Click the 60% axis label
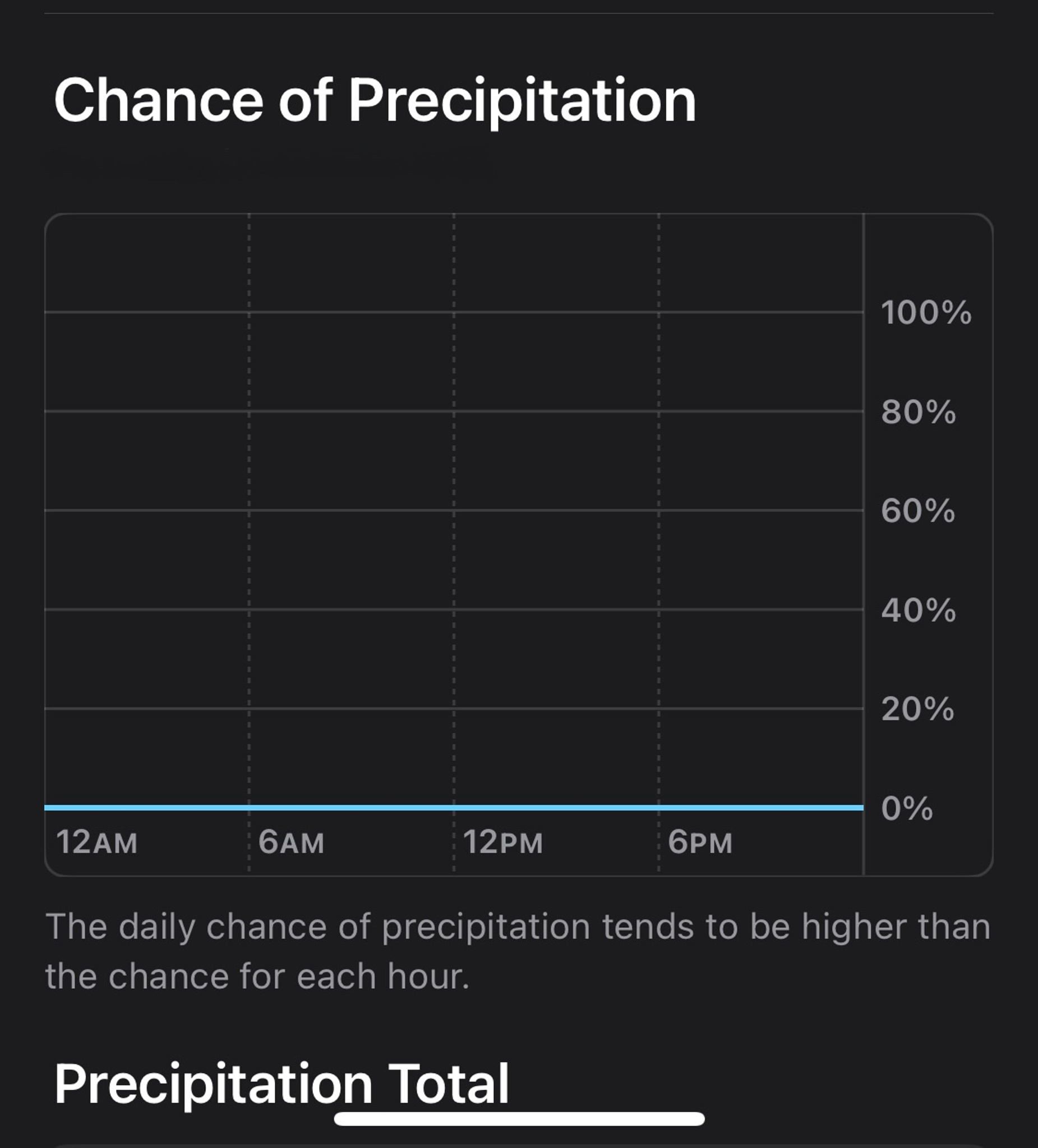The height and width of the screenshot is (1148, 1038). coord(918,511)
